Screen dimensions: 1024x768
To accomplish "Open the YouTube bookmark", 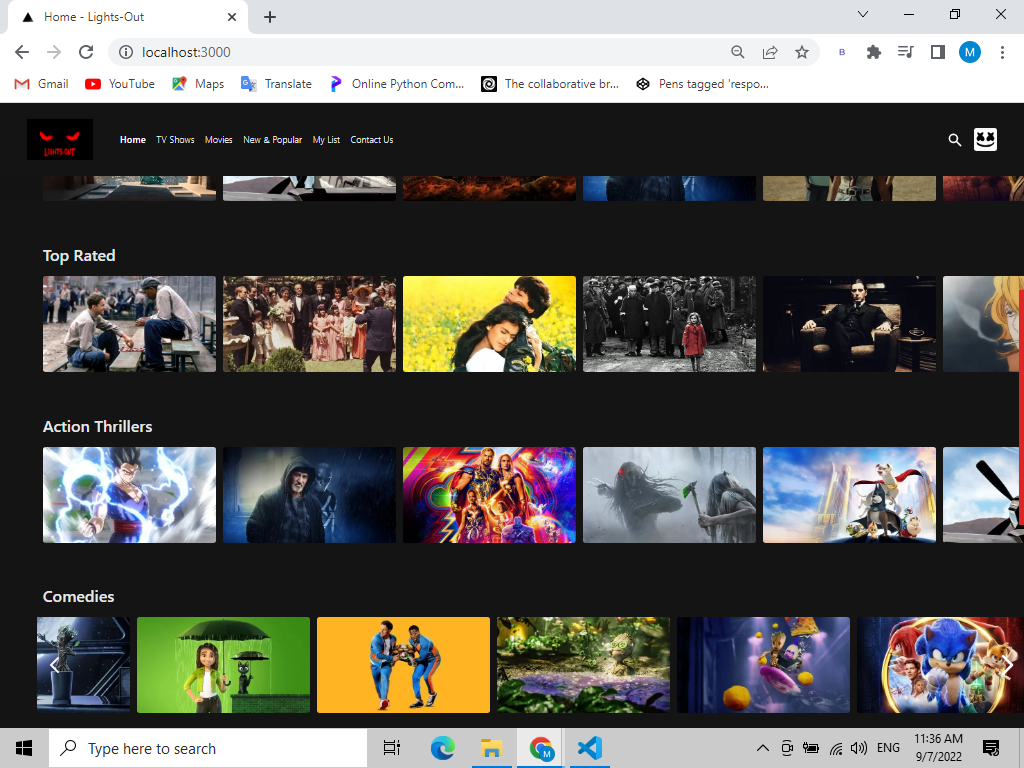I will pyautogui.click(x=119, y=84).
